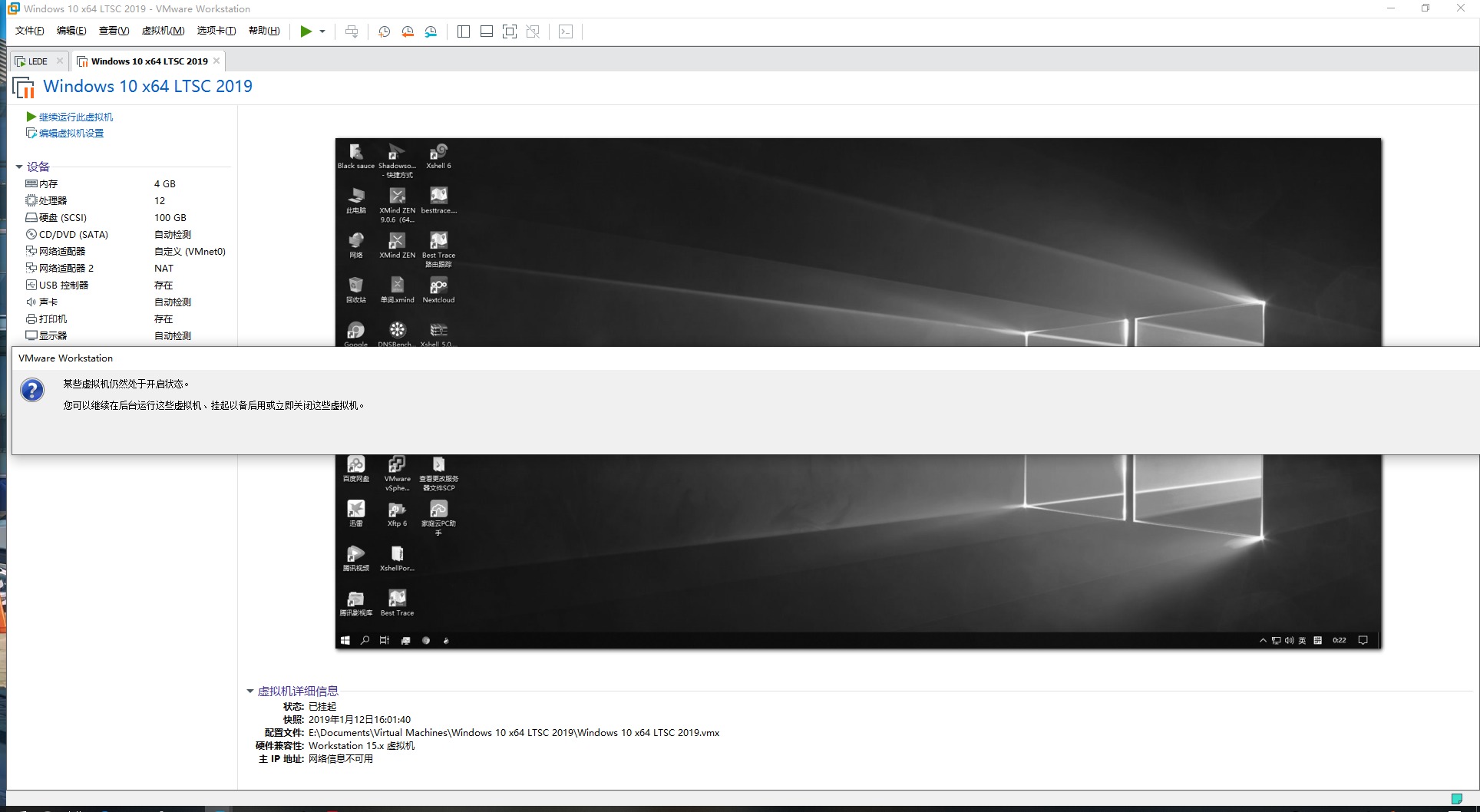
Task: Open the 选项卡(T) menu
Action: tap(216, 31)
